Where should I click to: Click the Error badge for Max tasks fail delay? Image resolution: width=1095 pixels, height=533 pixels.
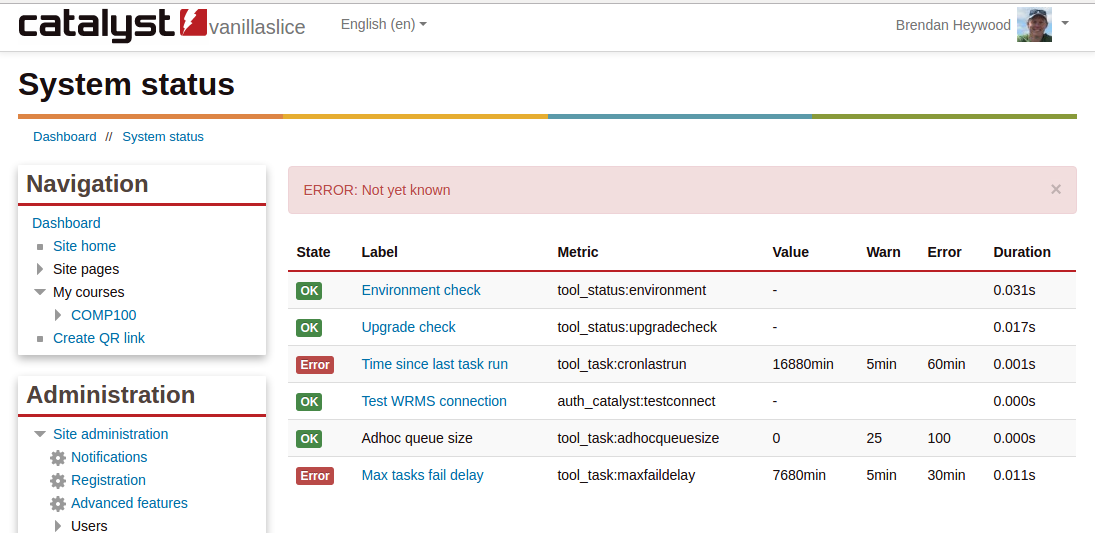click(314, 476)
